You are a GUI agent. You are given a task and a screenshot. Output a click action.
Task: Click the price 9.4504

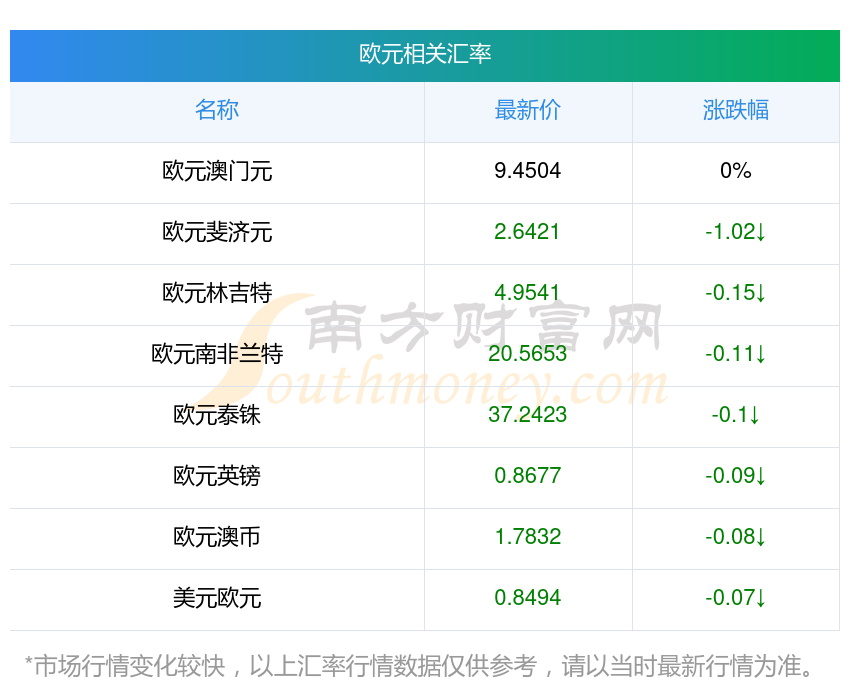click(527, 171)
